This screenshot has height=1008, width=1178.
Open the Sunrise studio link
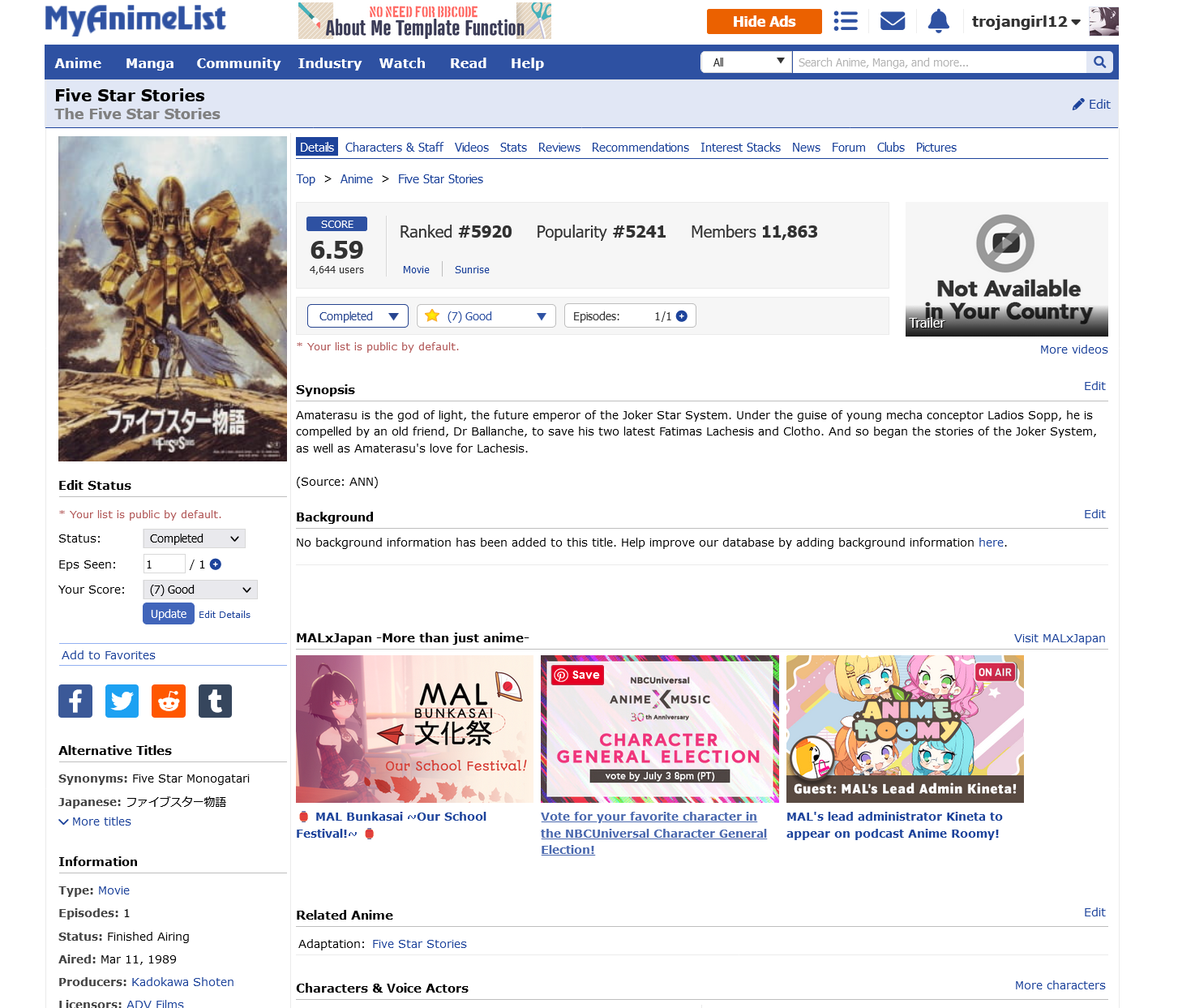point(472,270)
